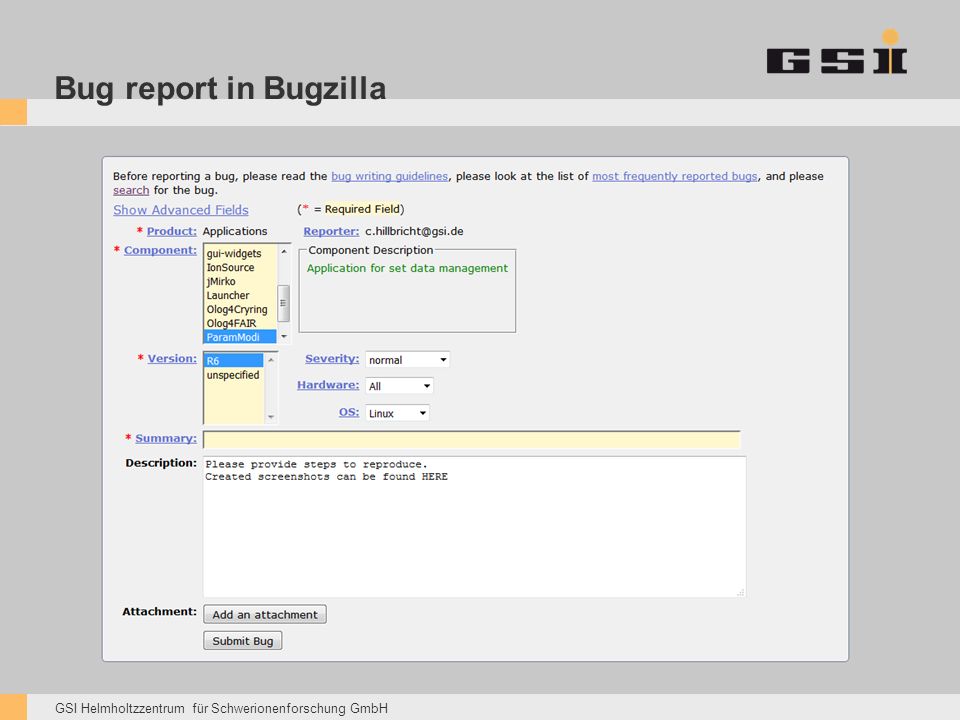Open the OS dropdown showing Linux
The height and width of the screenshot is (720, 960).
(x=397, y=413)
